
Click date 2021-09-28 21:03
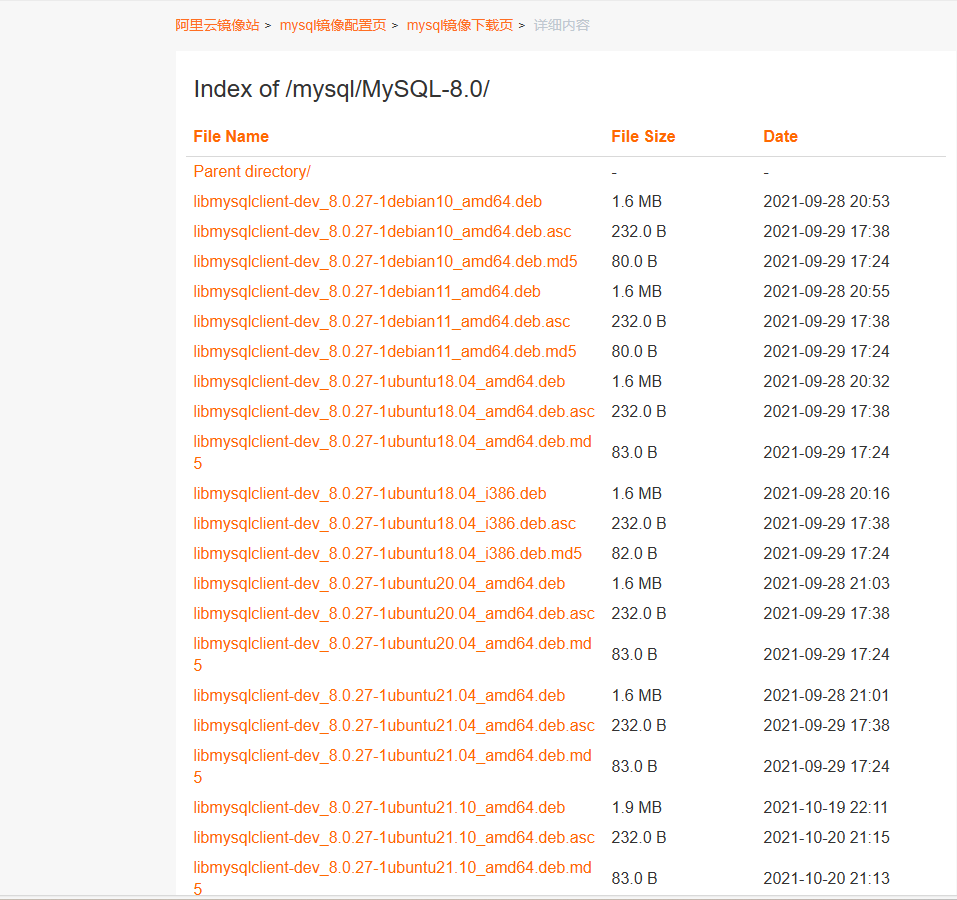pyautogui.click(x=826, y=583)
